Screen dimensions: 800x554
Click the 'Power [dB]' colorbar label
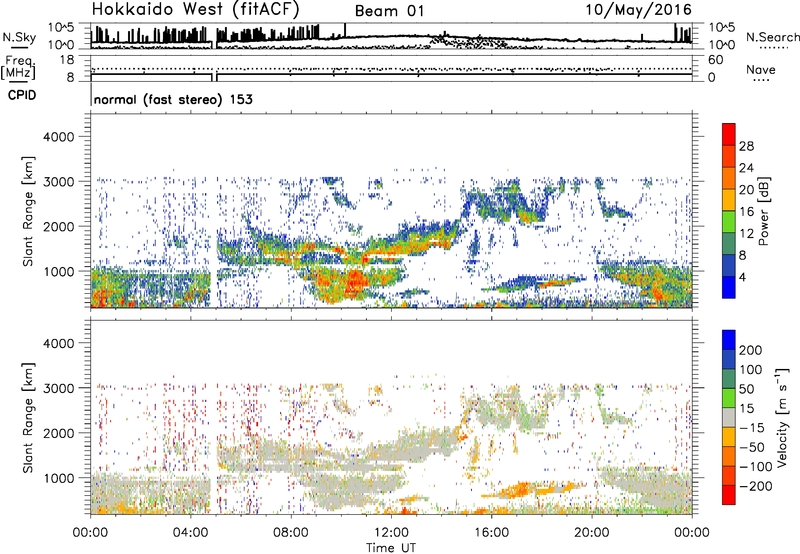pos(763,211)
